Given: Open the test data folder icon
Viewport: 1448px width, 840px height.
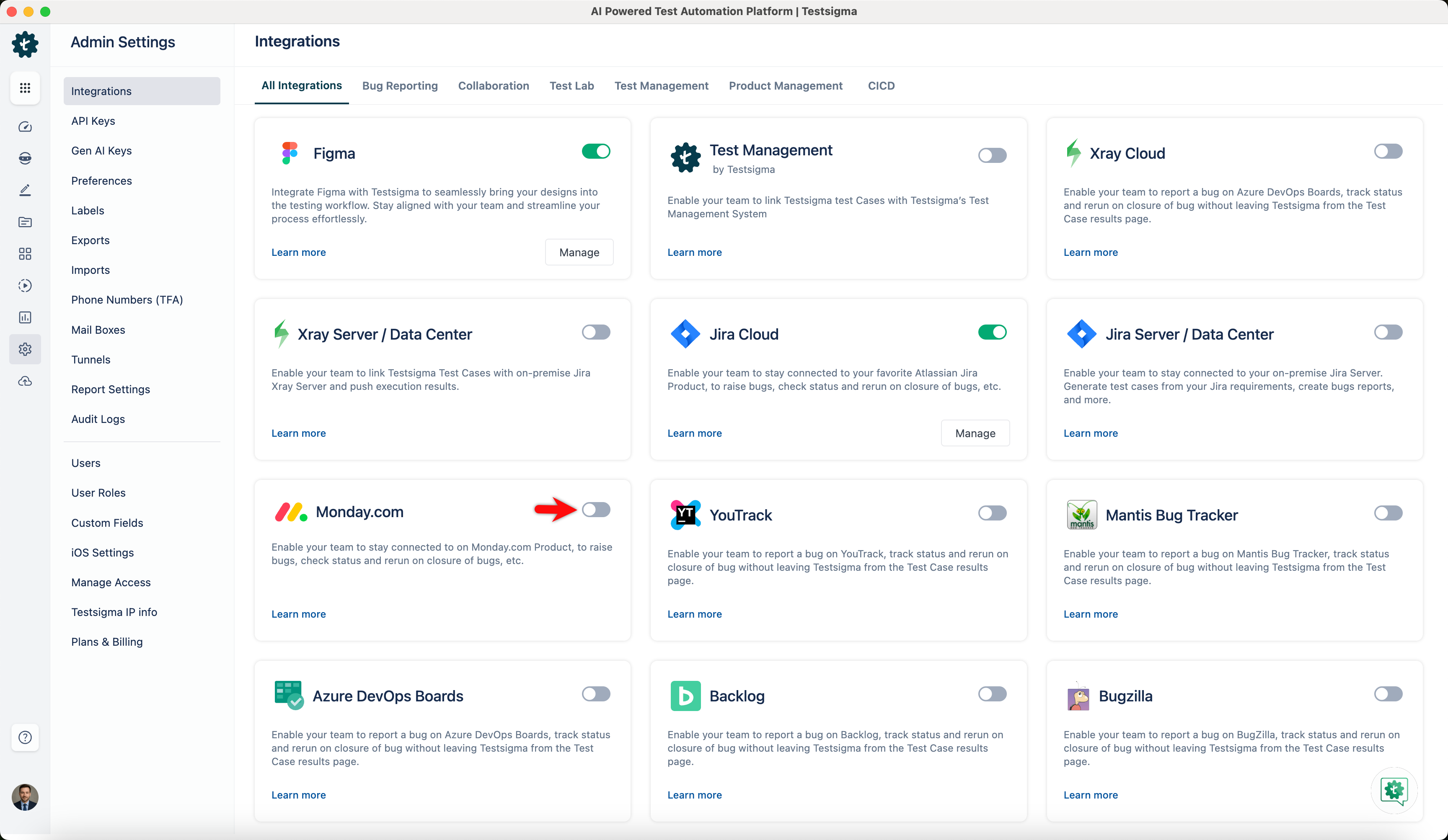Looking at the screenshot, I should (x=25, y=222).
